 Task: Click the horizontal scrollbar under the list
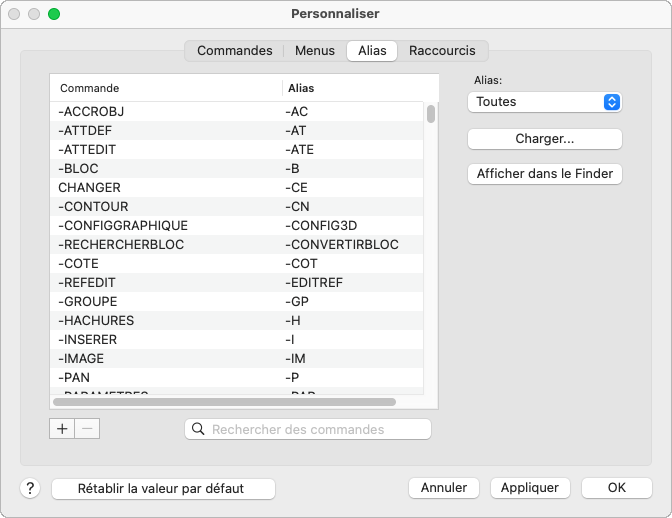point(225,402)
